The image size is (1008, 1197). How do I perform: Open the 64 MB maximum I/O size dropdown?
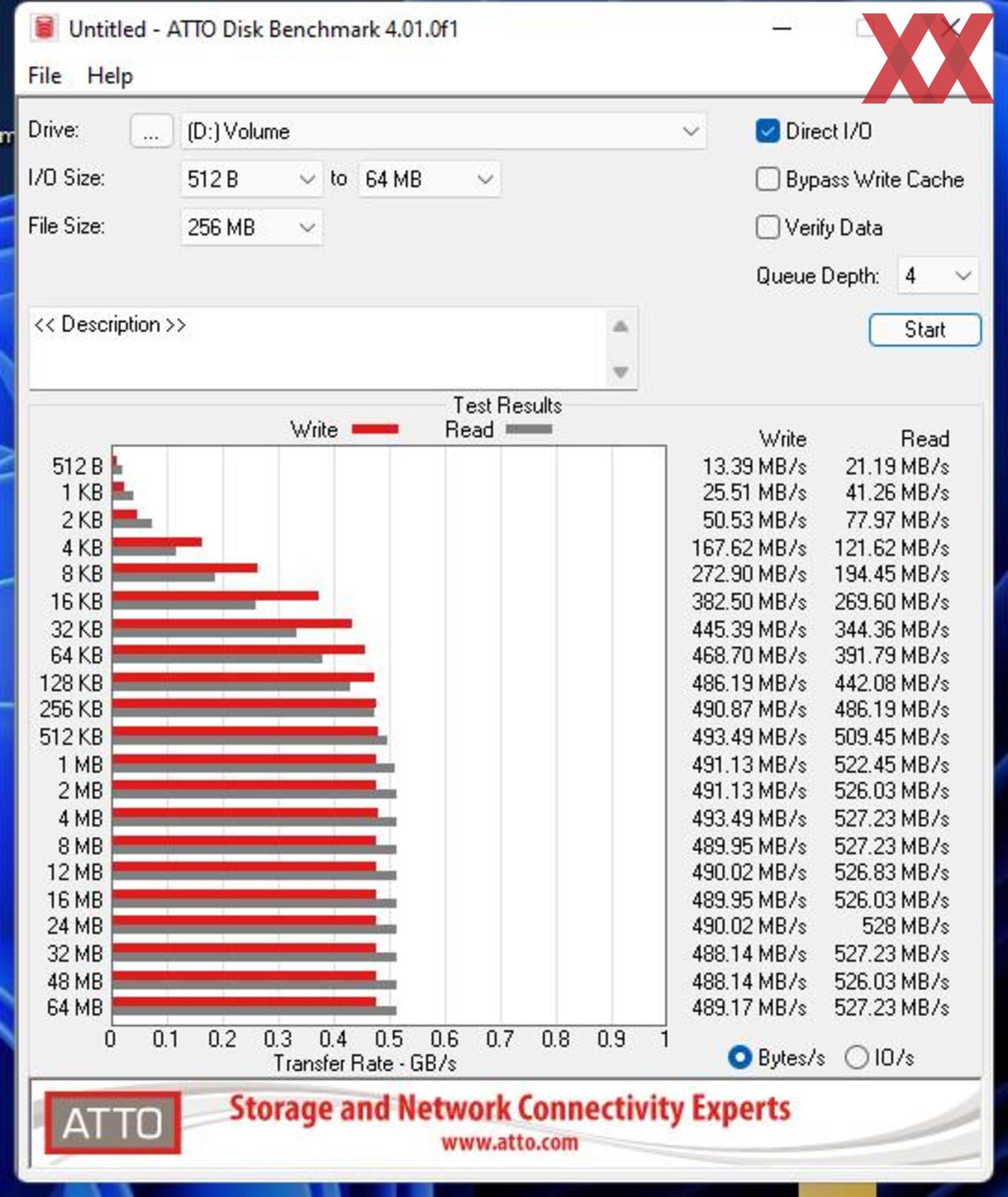click(429, 179)
